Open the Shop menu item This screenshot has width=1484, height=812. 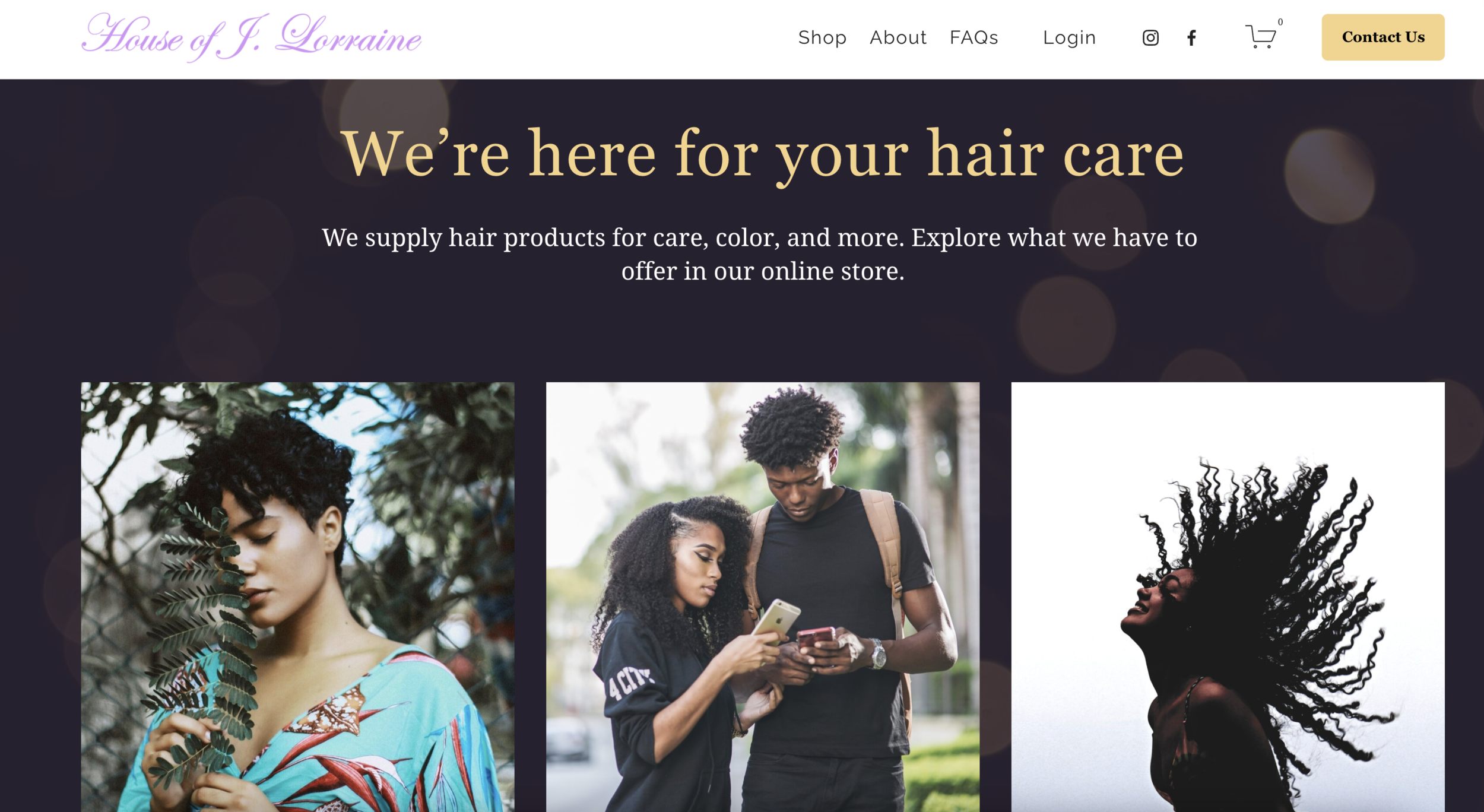point(822,37)
